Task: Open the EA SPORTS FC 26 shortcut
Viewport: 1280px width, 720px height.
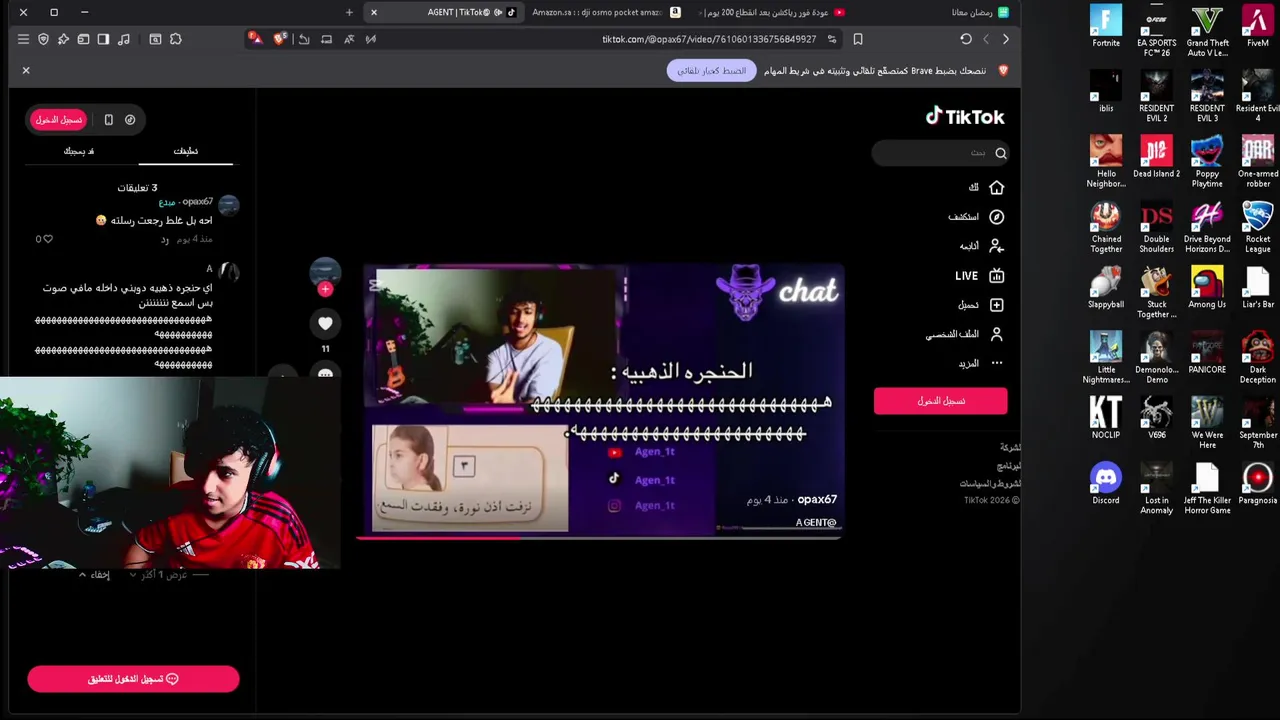Action: point(1157,31)
